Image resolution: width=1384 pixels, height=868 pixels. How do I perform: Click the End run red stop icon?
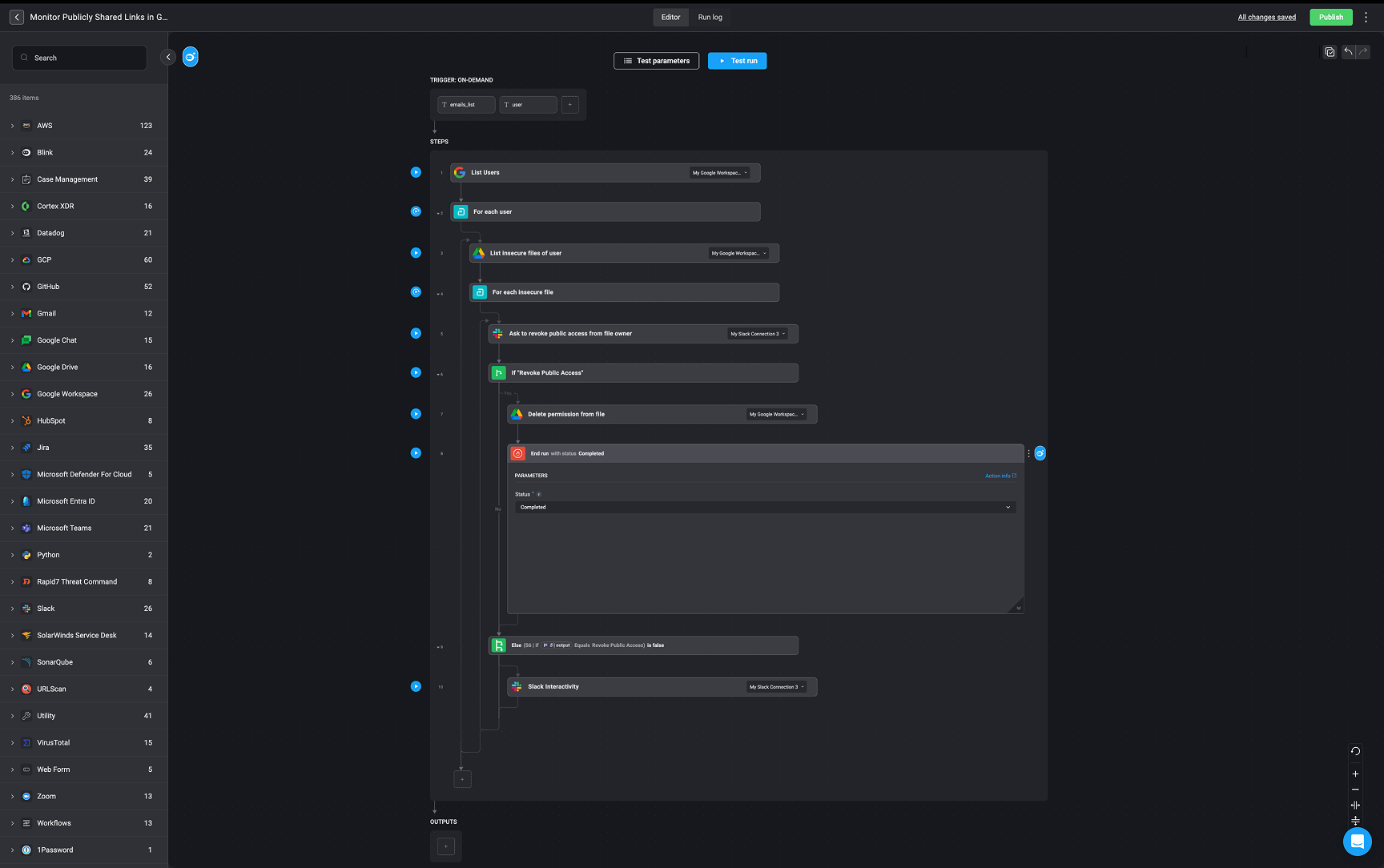[x=518, y=453]
